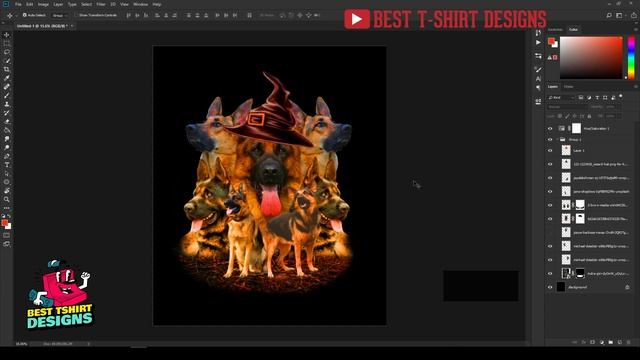Image resolution: width=640 pixels, height=360 pixels.
Task: Select the Move tool in the toolbar
Action: [x=7, y=35]
